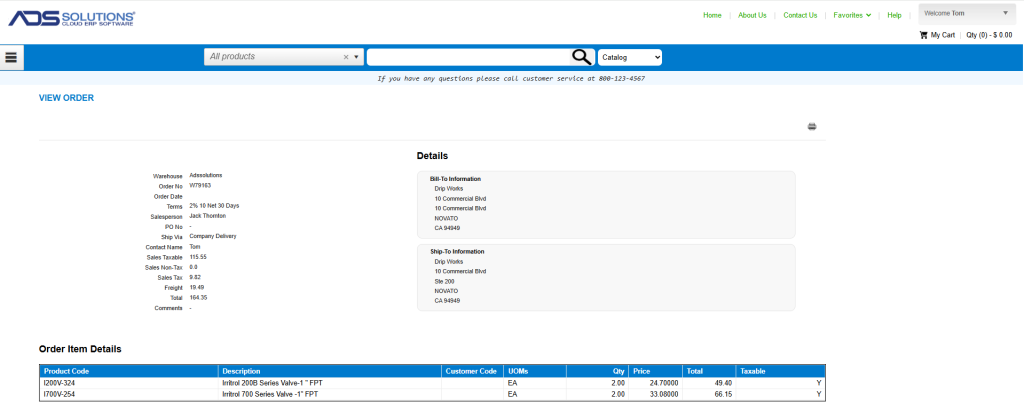Click the 49.40 total cell
The image size is (1024, 411).
tap(708, 384)
